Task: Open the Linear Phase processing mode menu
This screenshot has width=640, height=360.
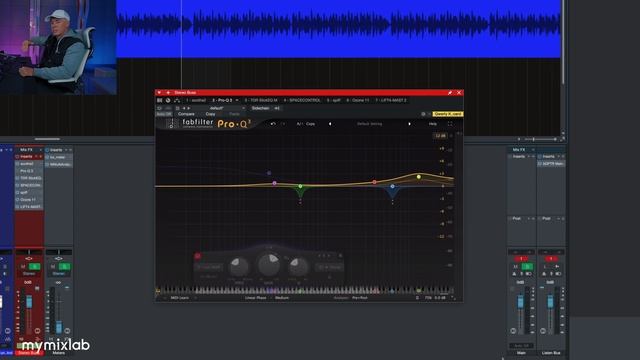Action: (x=256, y=298)
